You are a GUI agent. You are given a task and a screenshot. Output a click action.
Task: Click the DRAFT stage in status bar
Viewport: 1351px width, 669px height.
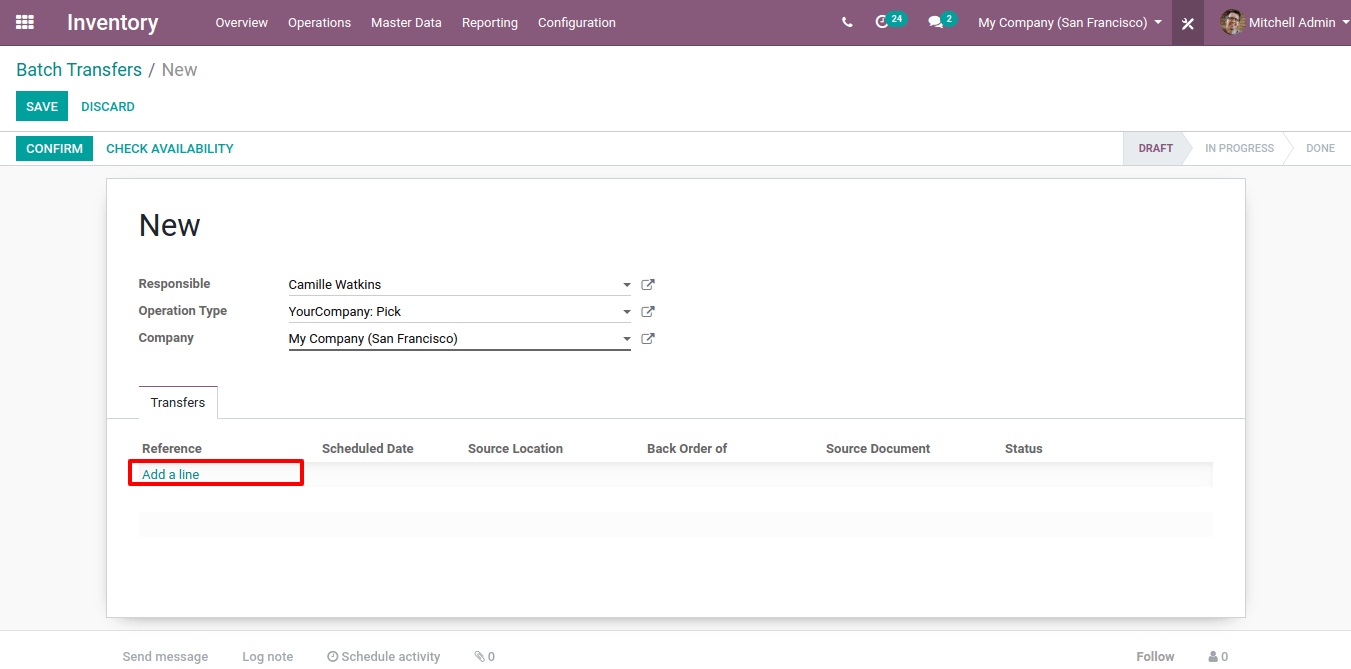[x=1155, y=147]
